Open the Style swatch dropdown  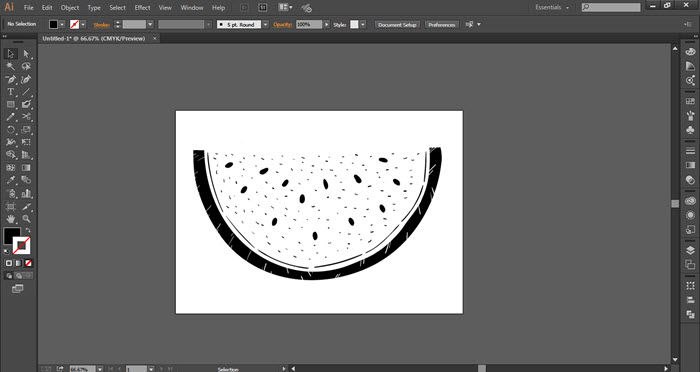pyautogui.click(x=363, y=25)
